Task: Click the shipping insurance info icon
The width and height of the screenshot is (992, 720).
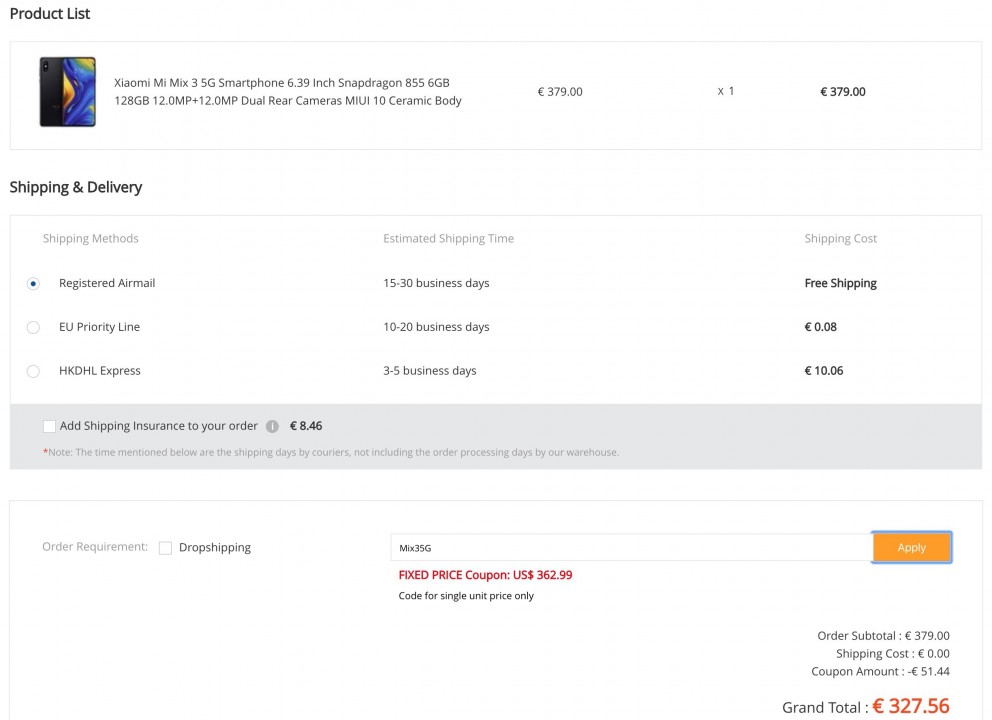Action: pyautogui.click(x=272, y=426)
